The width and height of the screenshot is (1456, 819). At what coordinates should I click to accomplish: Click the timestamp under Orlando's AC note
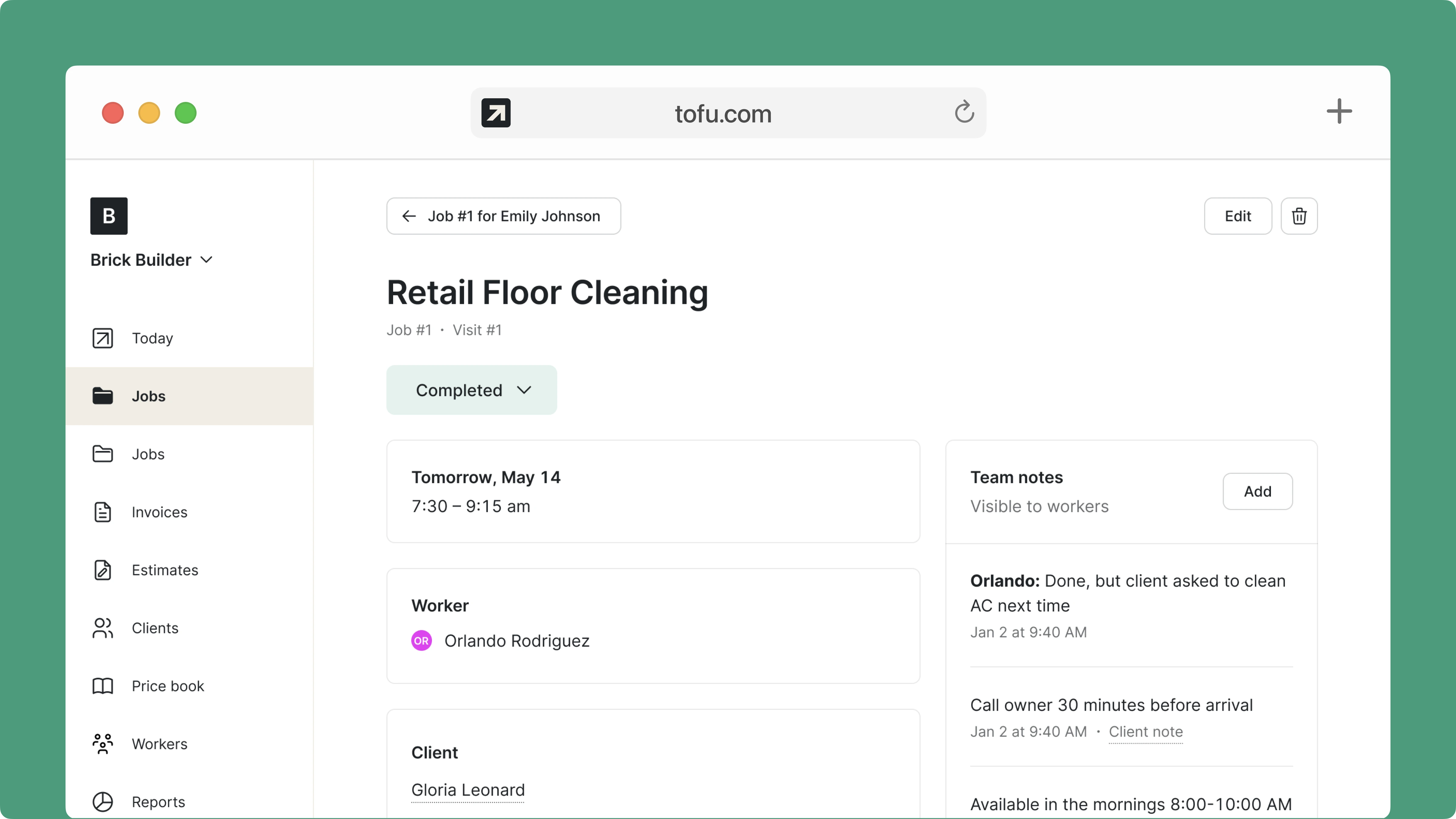pos(1028,632)
